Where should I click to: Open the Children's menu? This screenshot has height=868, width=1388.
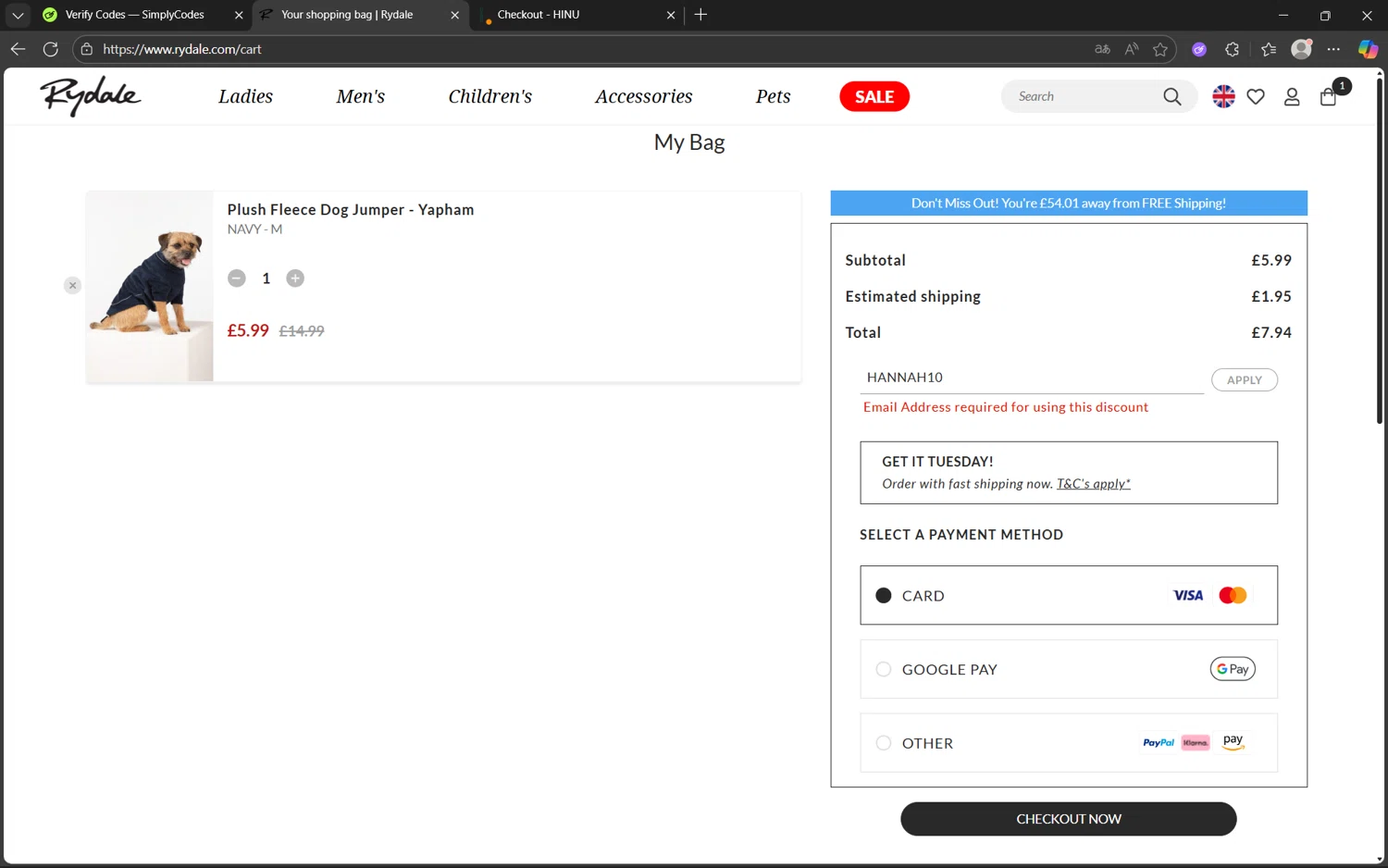(x=490, y=96)
